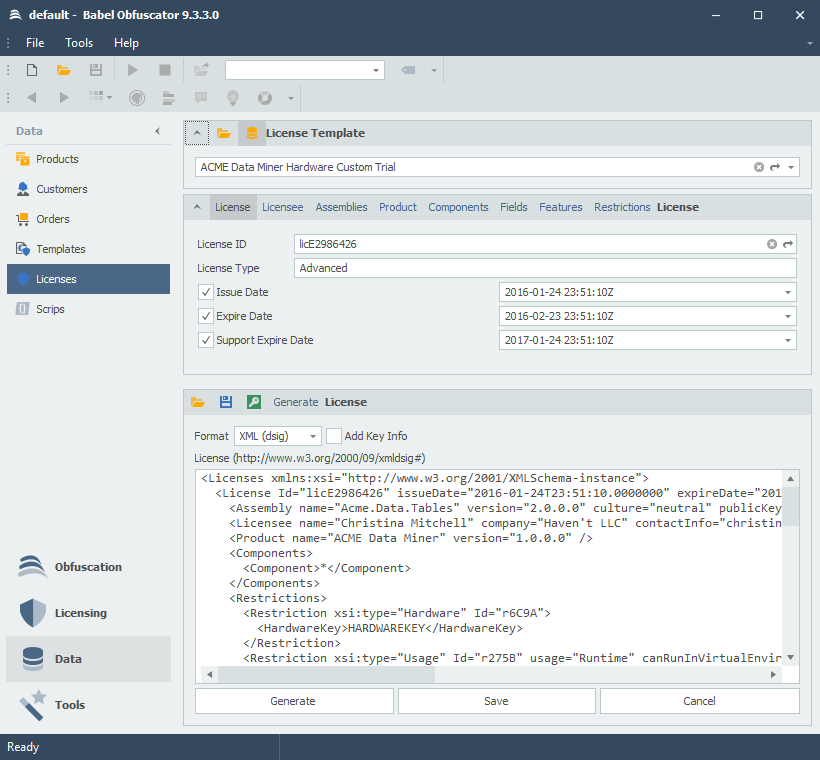Click the Play/run toolbar icon
This screenshot has width=820, height=760.
click(133, 70)
